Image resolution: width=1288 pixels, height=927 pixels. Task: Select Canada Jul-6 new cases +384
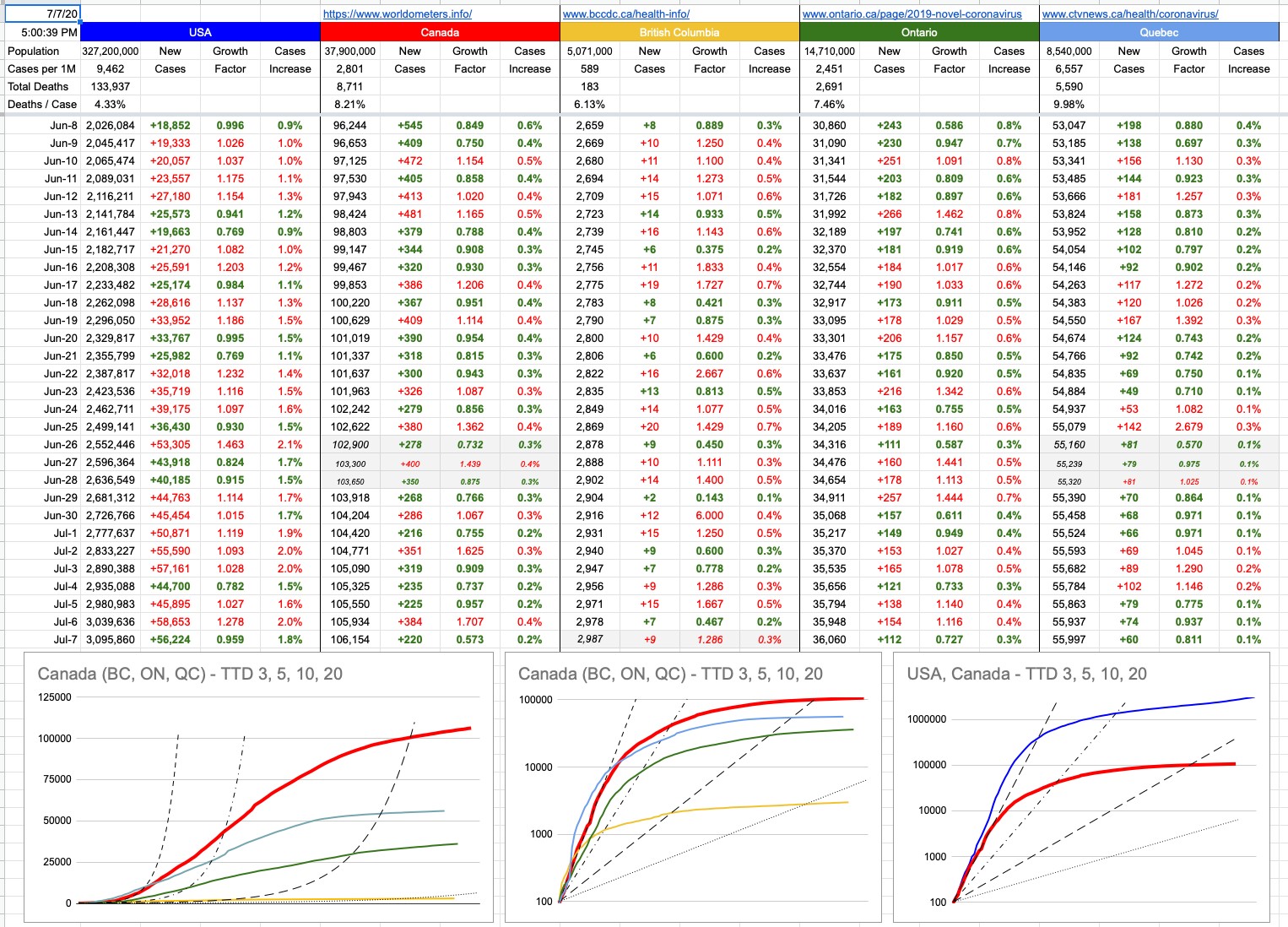(x=410, y=621)
